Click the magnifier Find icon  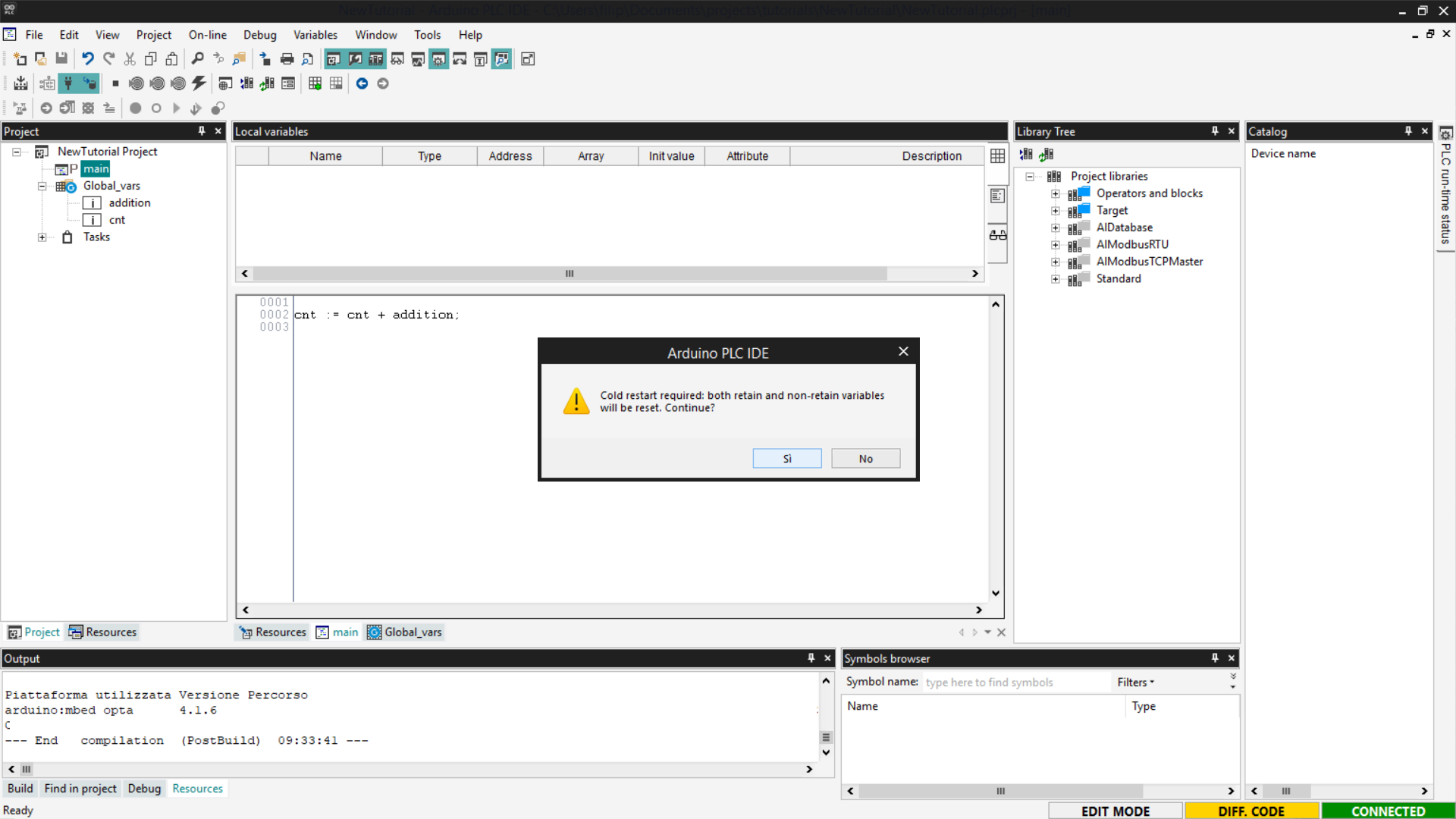pos(197,59)
